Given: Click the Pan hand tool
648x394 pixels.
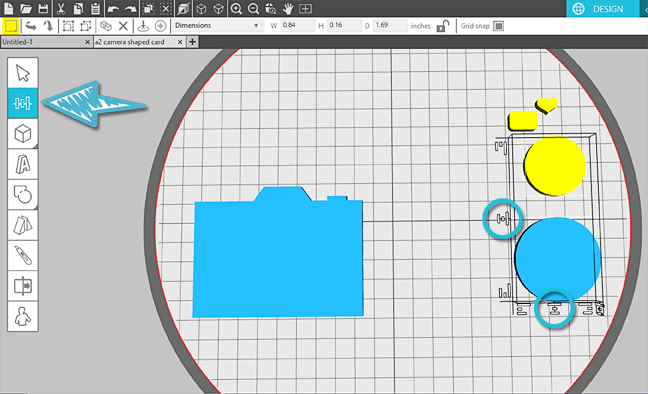Looking at the screenshot, I should tap(288, 8).
